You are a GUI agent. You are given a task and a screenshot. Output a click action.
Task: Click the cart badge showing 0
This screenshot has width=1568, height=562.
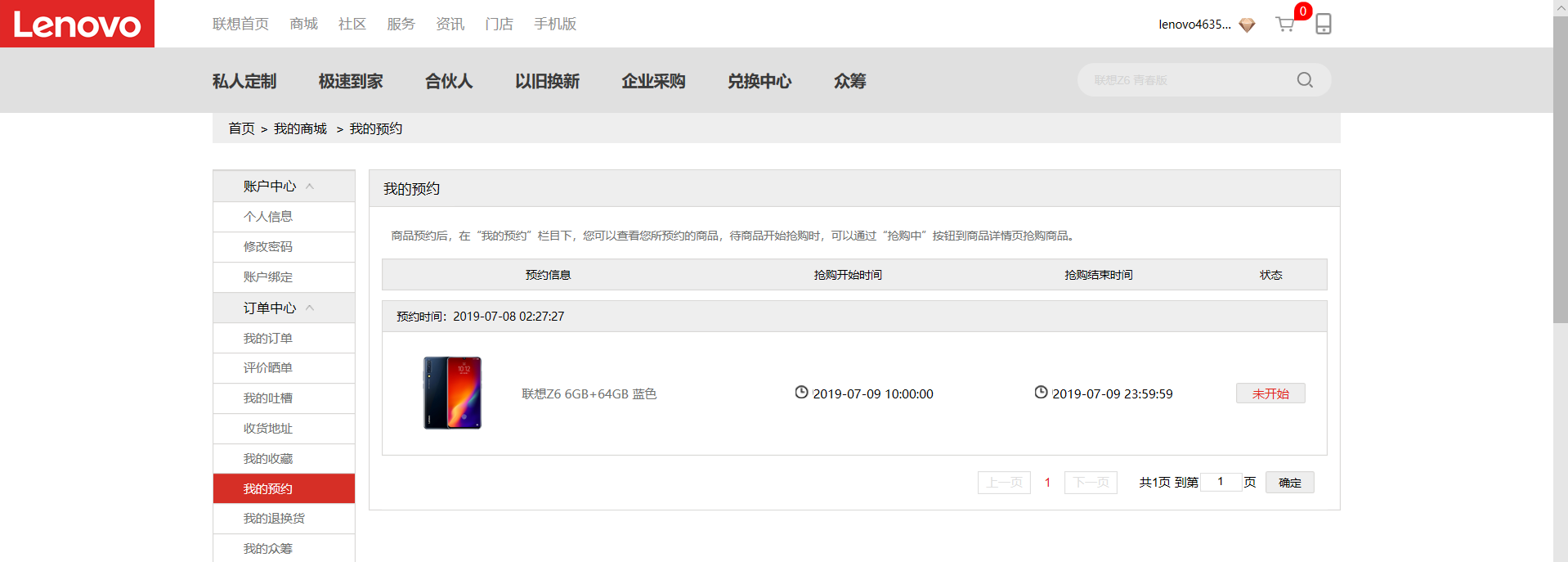[1303, 11]
